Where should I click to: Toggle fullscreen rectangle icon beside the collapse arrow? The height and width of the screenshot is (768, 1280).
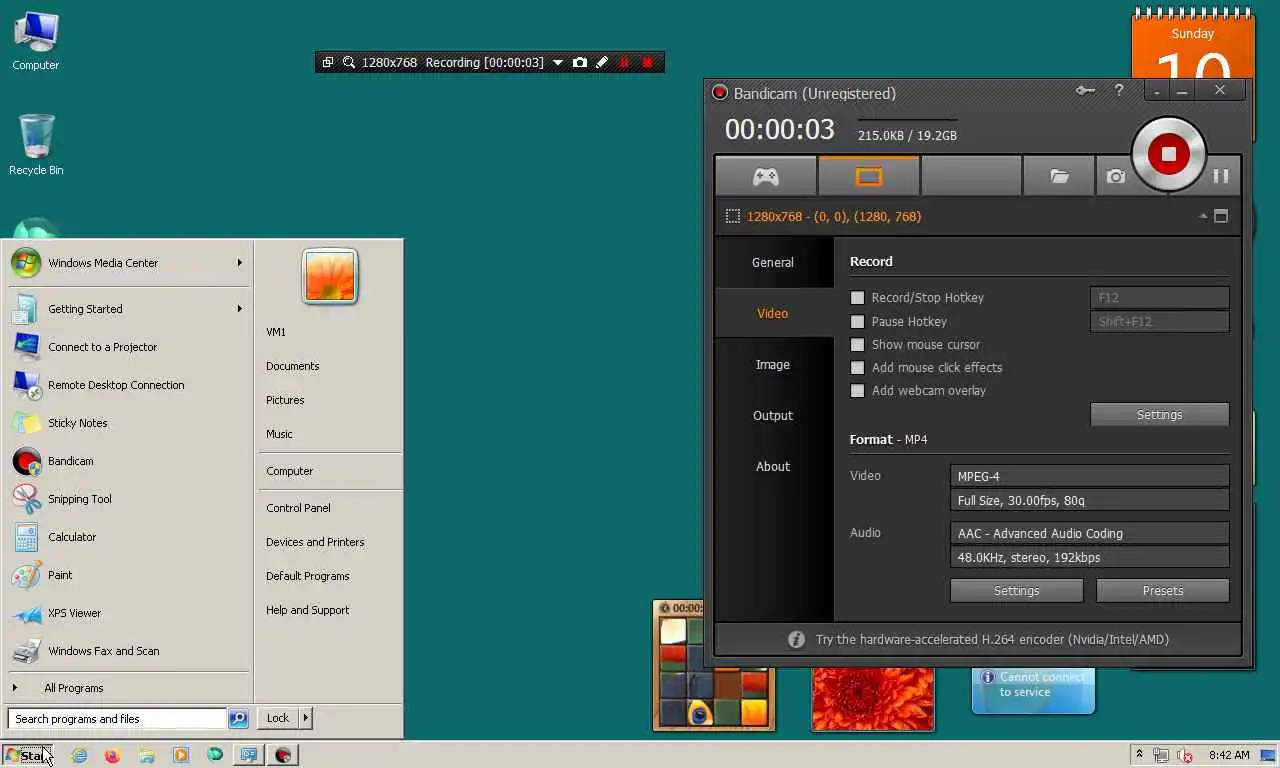click(1220, 216)
